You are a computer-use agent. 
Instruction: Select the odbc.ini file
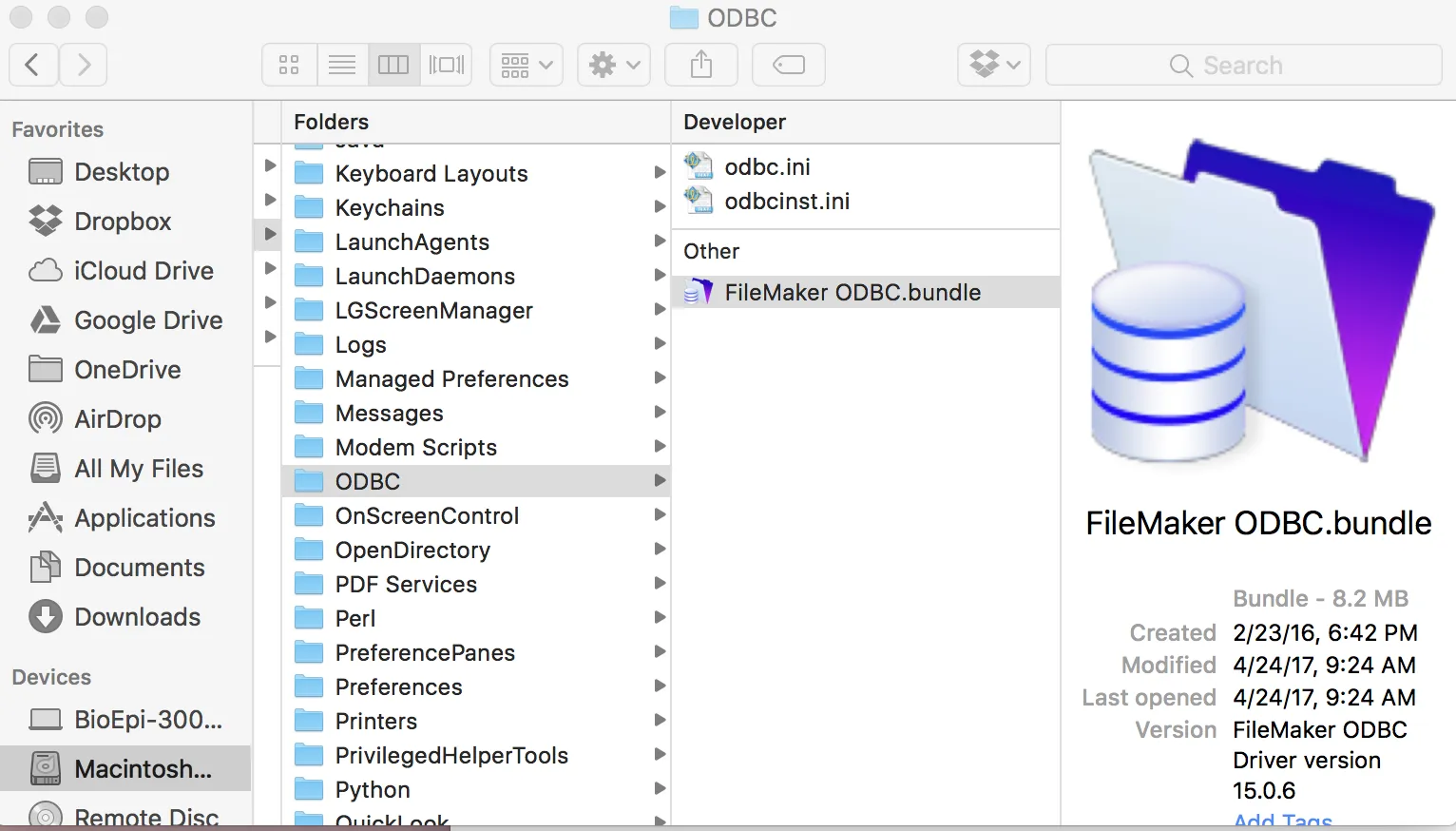pyautogui.click(x=866, y=167)
